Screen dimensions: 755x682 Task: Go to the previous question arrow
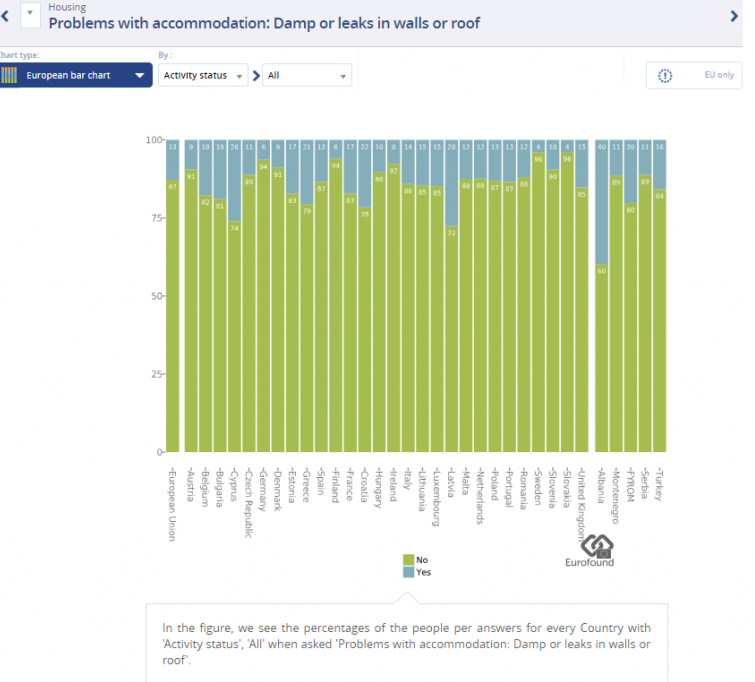pos(5,15)
